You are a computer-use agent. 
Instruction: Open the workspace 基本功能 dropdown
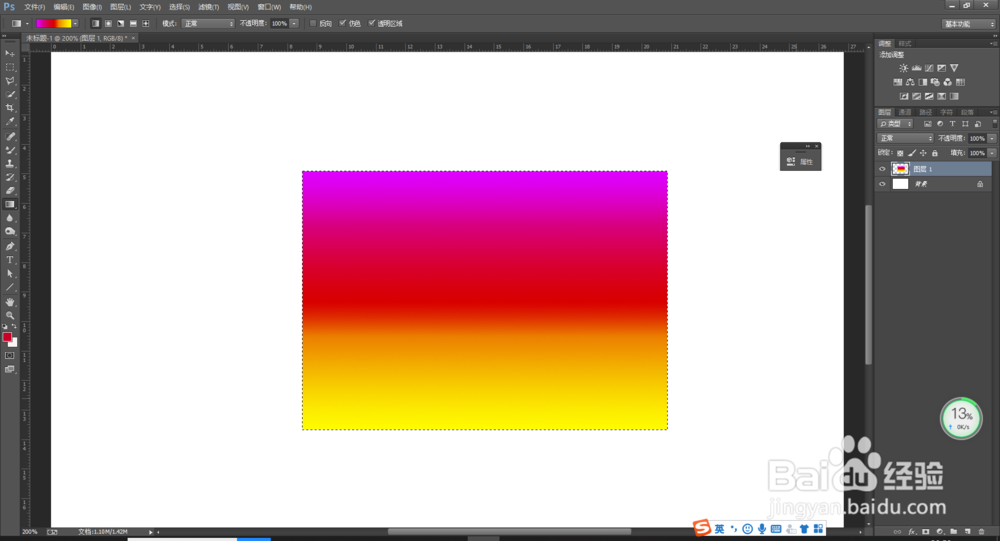click(968, 24)
